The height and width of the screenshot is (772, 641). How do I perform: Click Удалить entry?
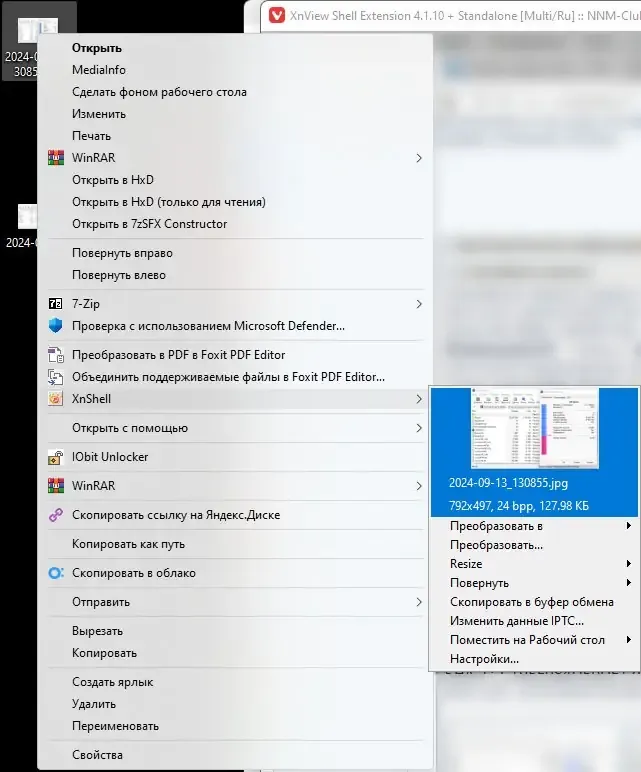(x=235, y=704)
